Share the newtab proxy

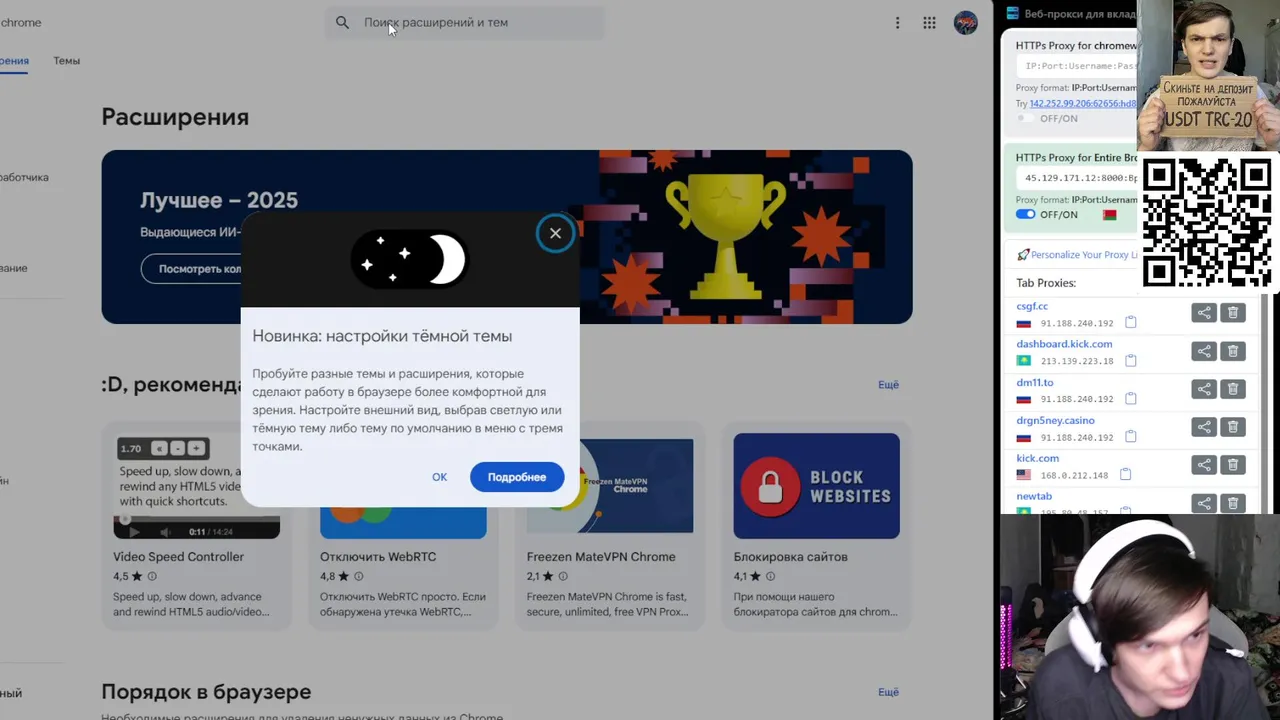pos(1204,503)
